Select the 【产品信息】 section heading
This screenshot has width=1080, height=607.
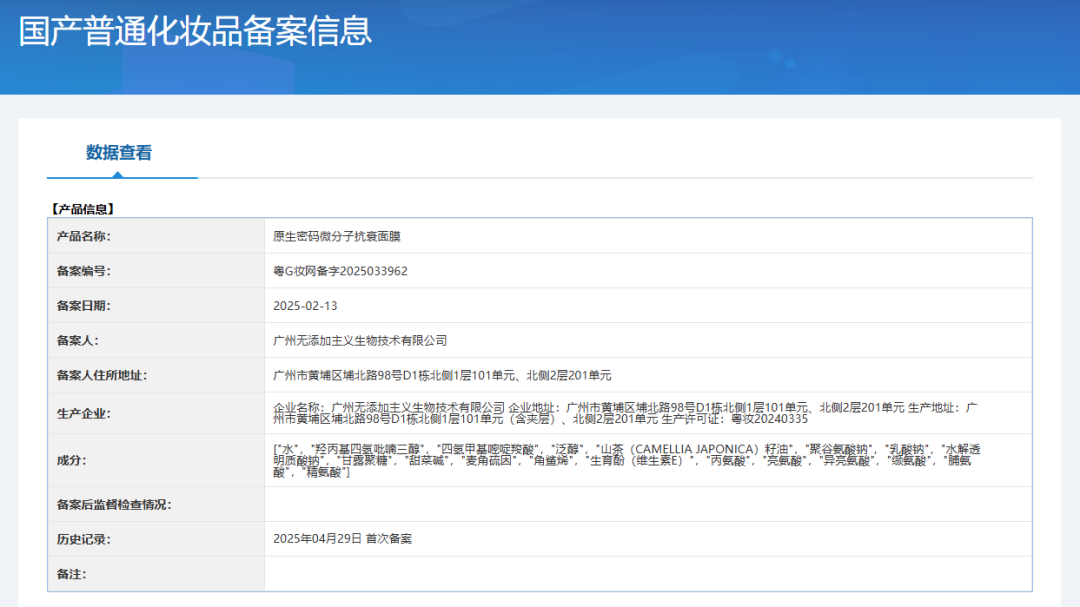coord(83,209)
